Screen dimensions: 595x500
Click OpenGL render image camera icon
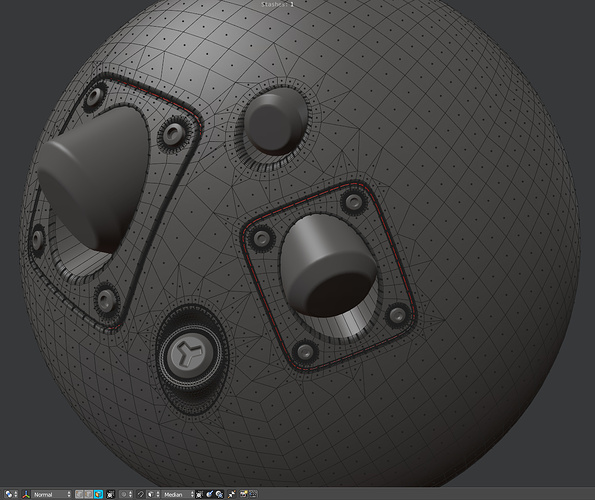click(243, 494)
